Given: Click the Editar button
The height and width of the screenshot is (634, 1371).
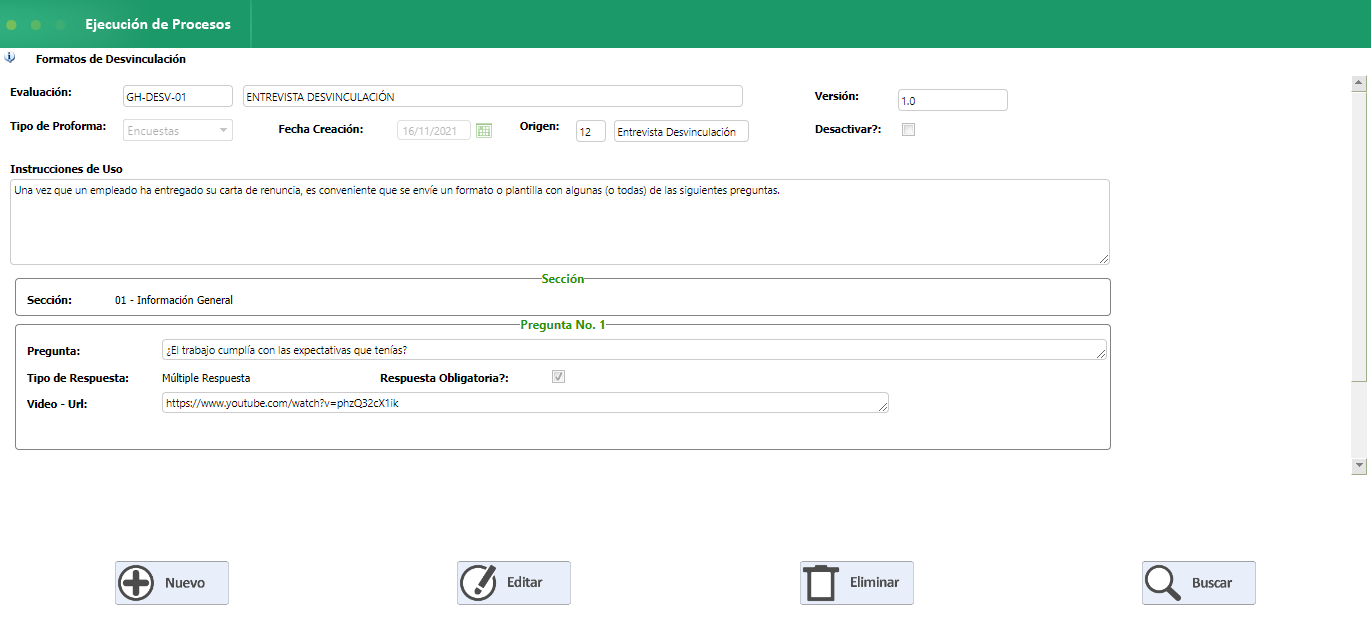Looking at the screenshot, I should click(x=514, y=583).
